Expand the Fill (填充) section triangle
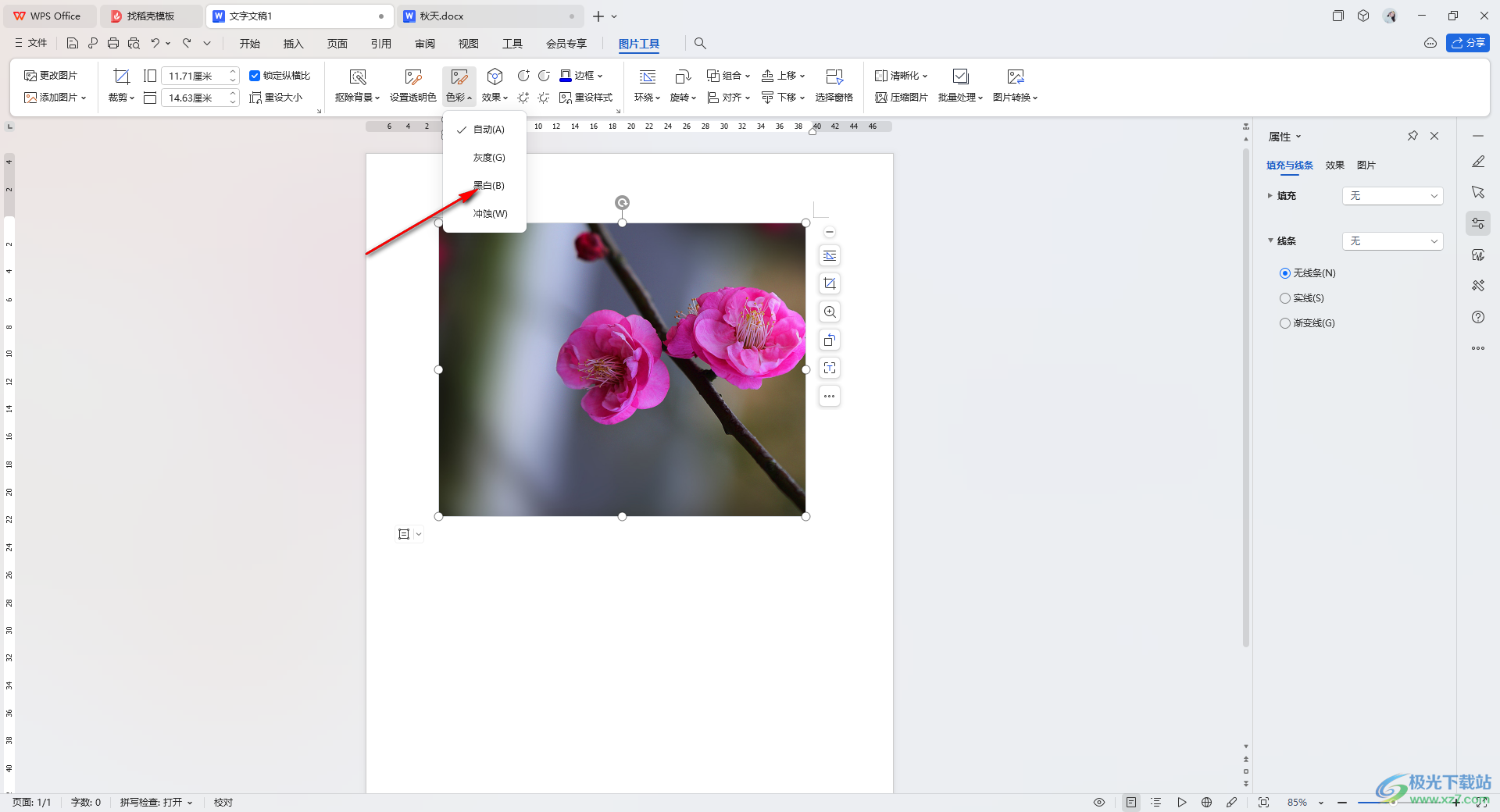 tap(1270, 196)
